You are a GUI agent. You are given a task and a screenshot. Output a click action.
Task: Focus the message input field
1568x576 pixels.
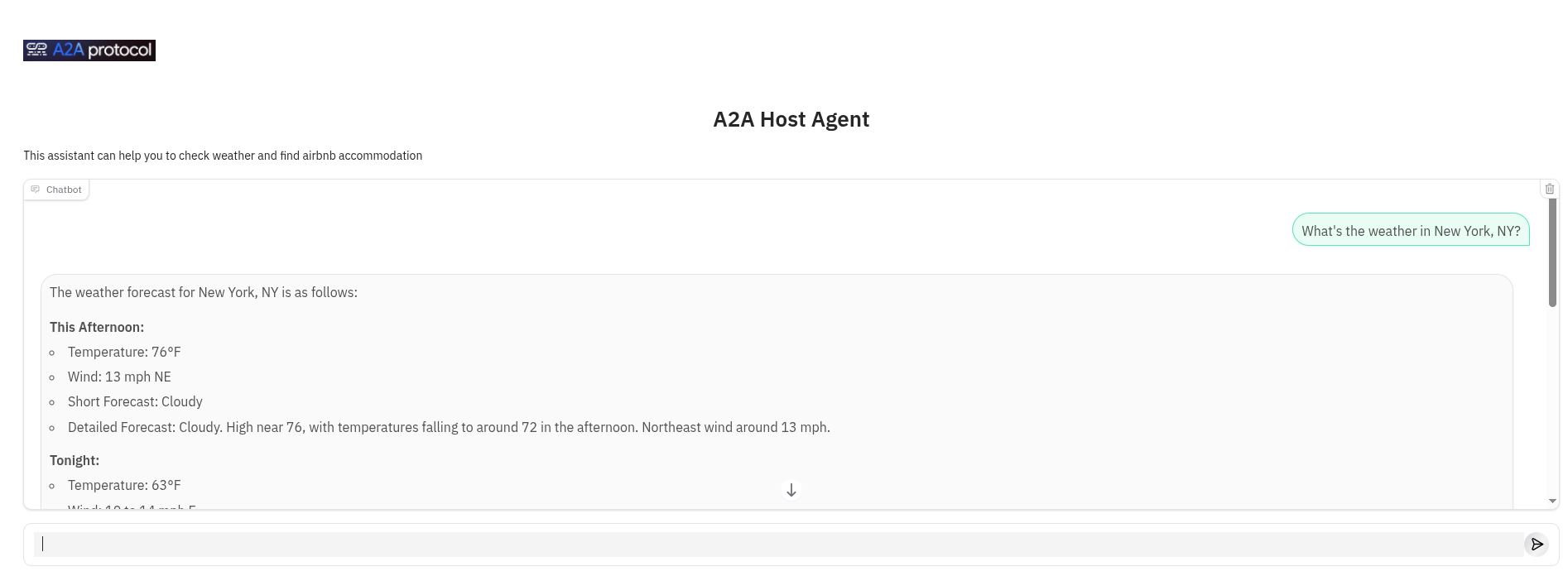pyautogui.click(x=778, y=544)
